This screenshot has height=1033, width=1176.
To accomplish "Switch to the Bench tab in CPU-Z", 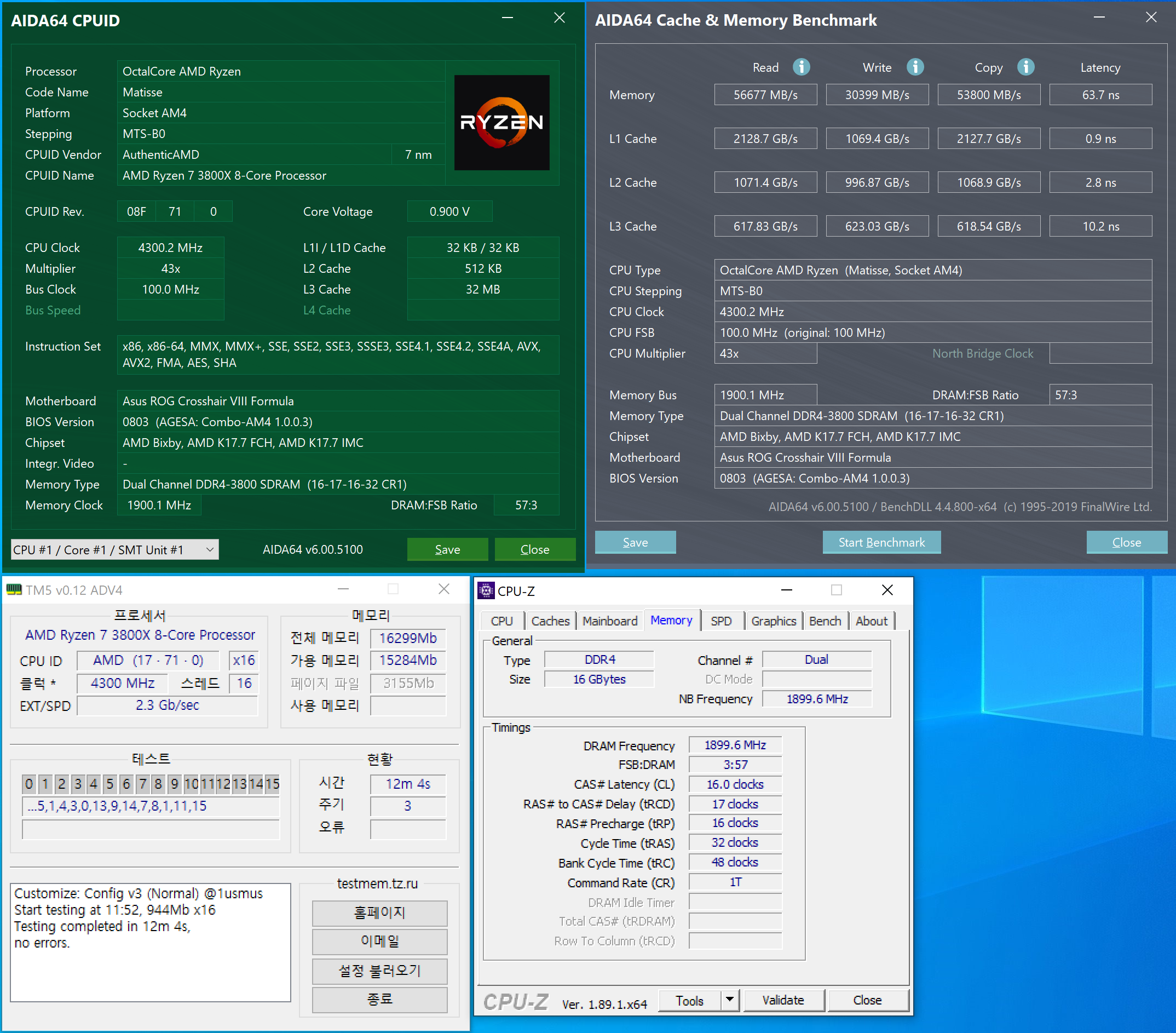I will [x=825, y=621].
